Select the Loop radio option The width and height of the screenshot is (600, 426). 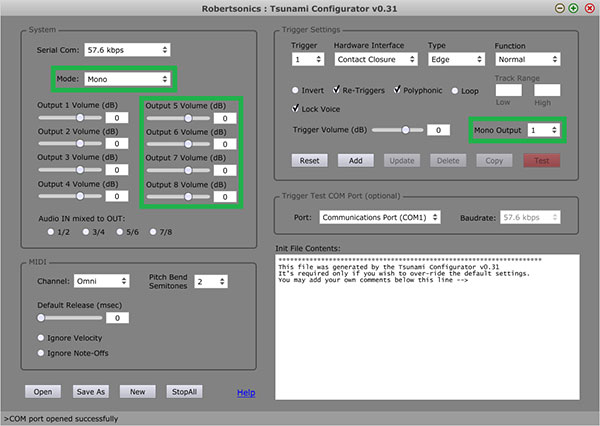point(455,91)
